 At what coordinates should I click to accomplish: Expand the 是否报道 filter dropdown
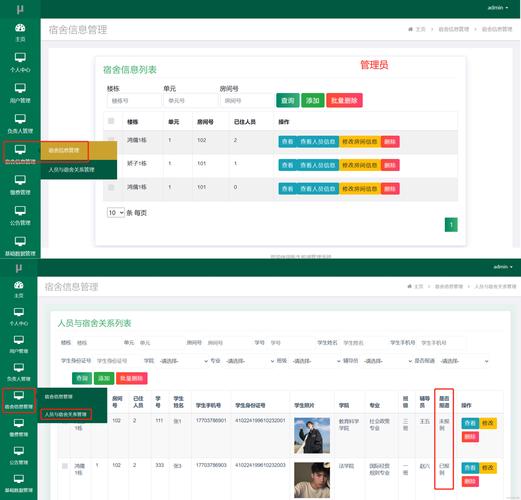coord(464,361)
